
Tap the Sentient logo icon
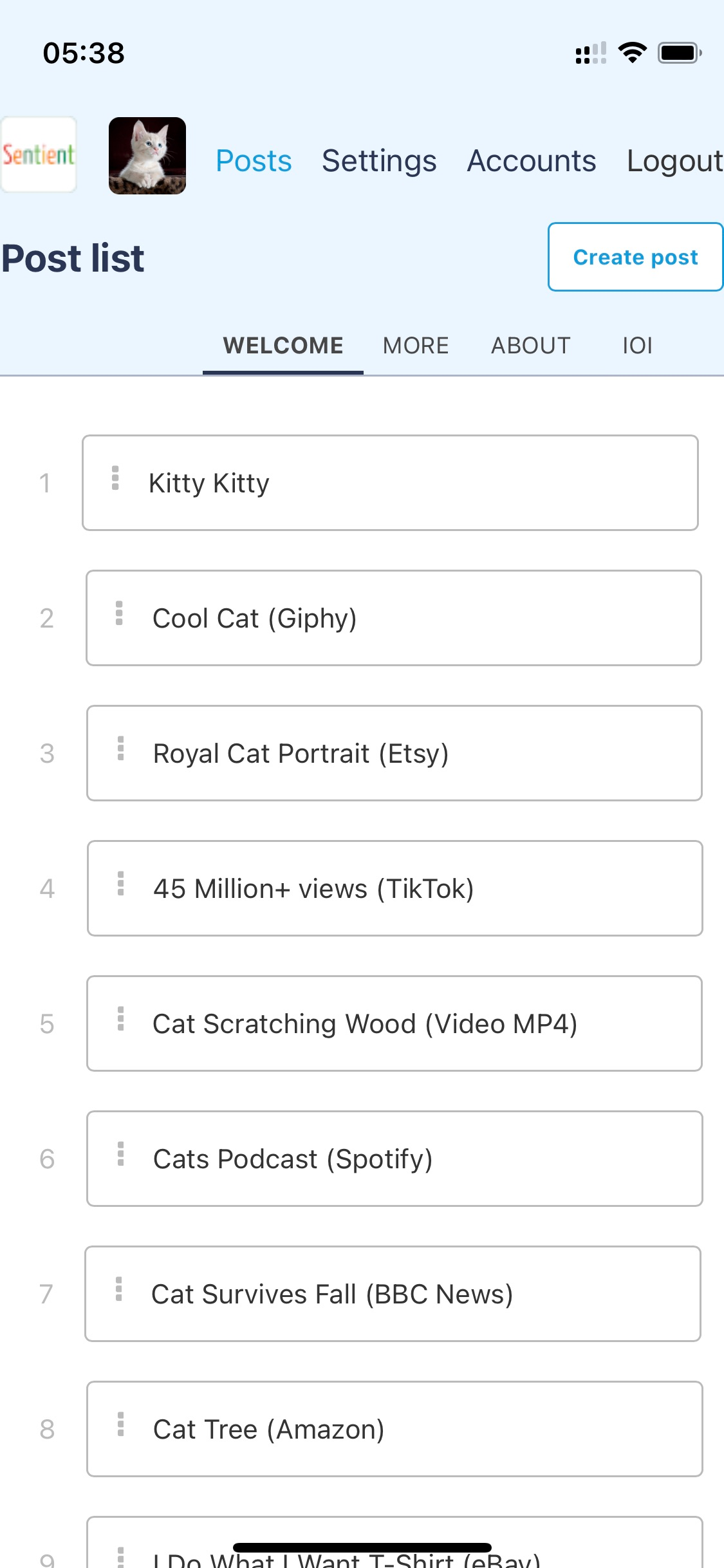tap(39, 154)
